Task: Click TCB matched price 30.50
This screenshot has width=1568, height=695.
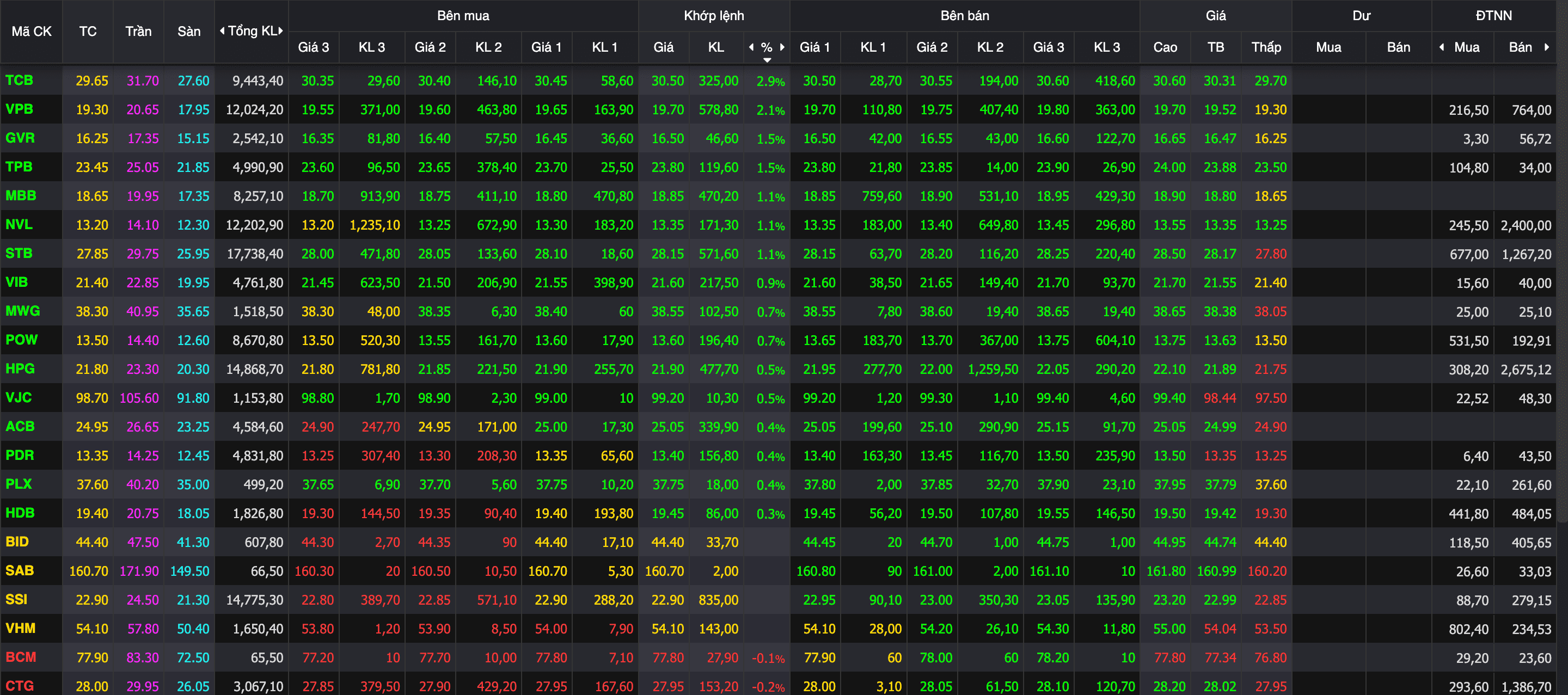Action: click(x=667, y=81)
